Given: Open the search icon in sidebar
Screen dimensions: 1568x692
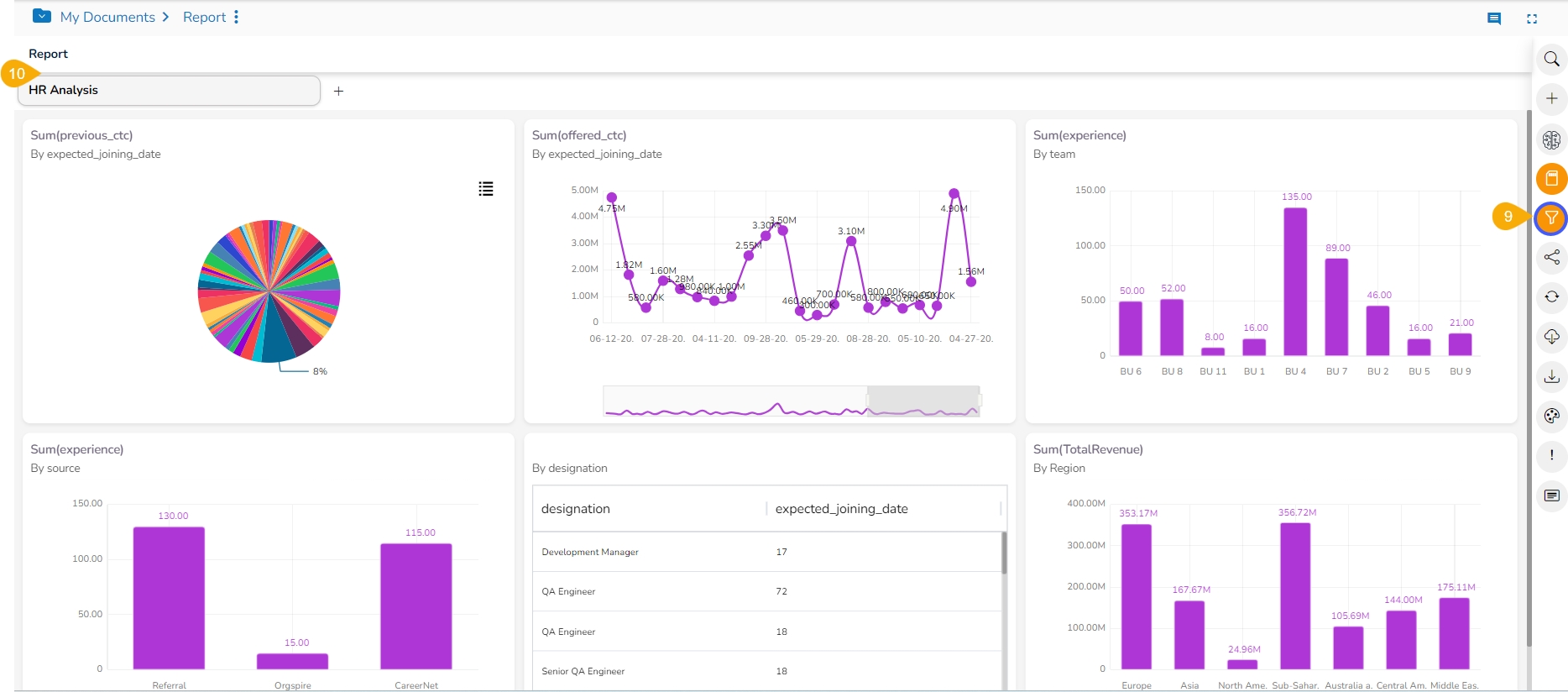Looking at the screenshot, I should click(1551, 60).
